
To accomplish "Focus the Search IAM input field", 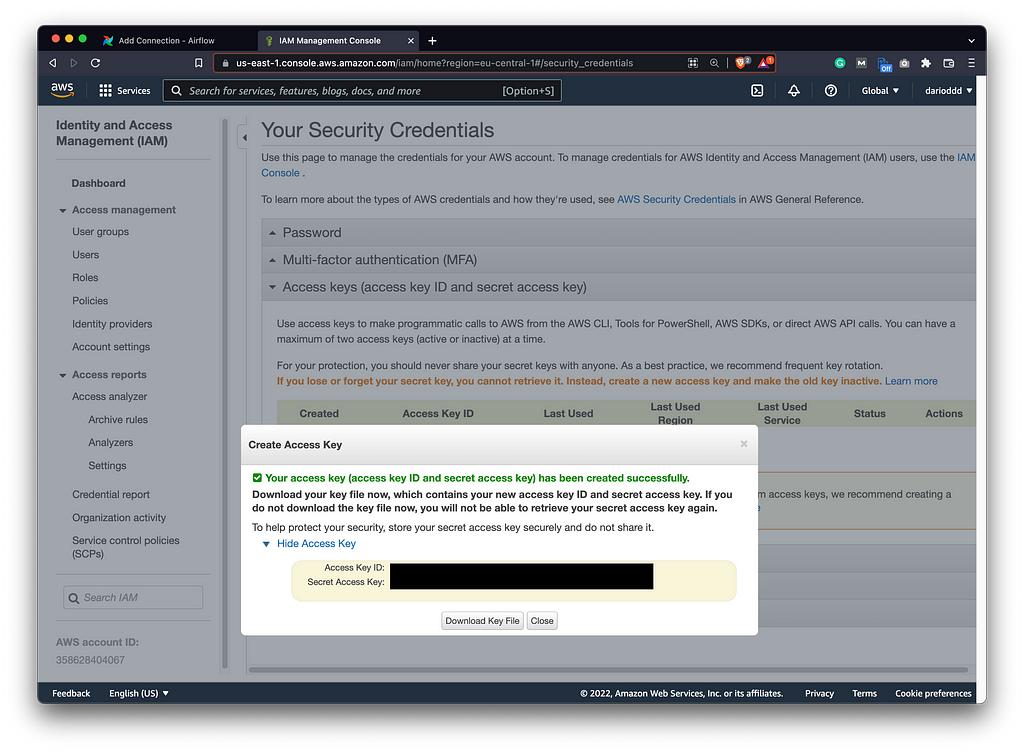I will point(133,598).
